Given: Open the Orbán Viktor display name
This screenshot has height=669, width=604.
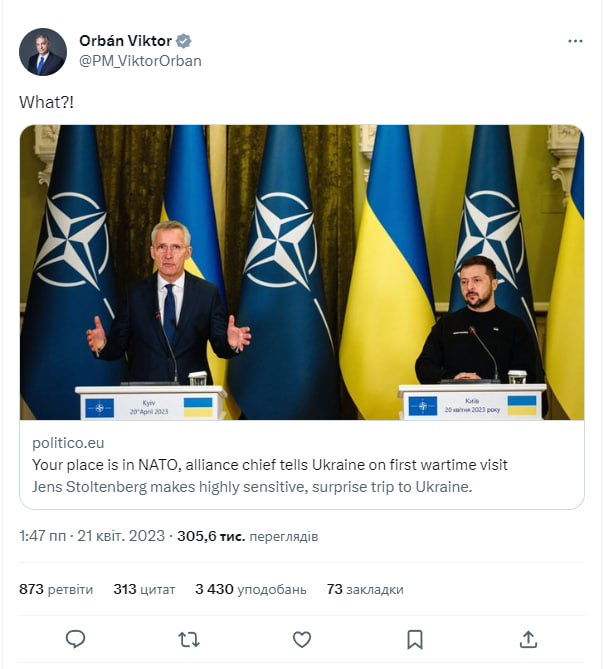Looking at the screenshot, I should click(125, 41).
